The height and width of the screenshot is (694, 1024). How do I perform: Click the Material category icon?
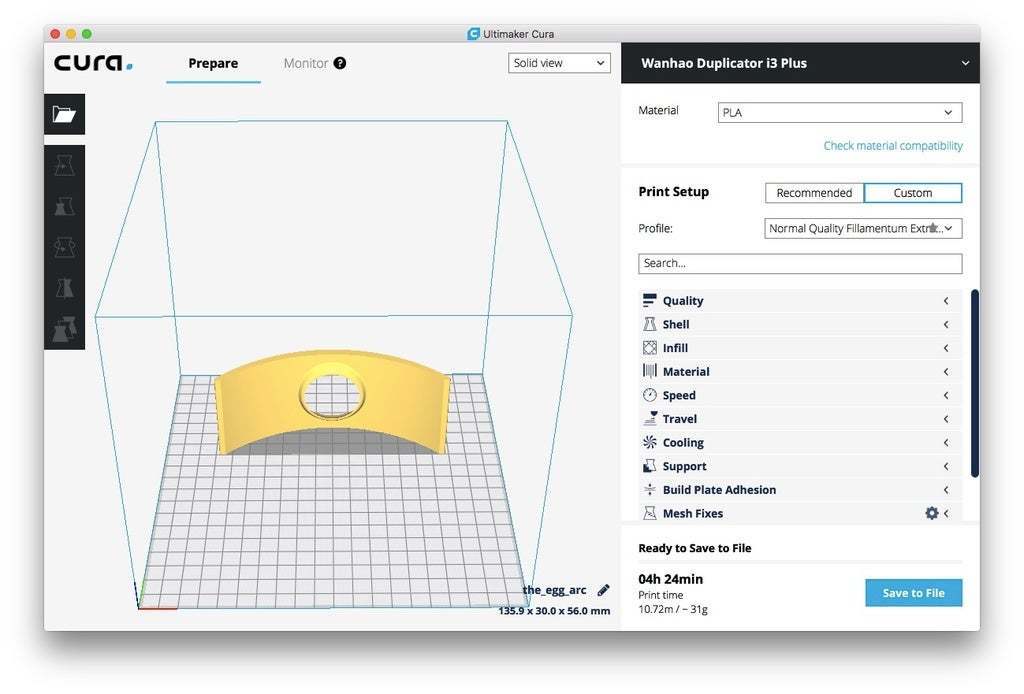pyautogui.click(x=649, y=371)
